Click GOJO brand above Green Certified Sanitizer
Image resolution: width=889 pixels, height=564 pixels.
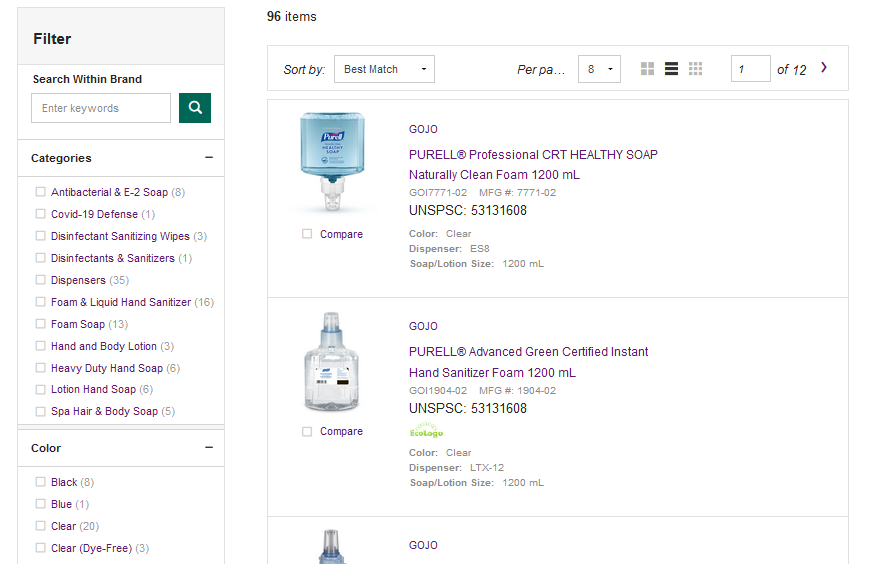tap(423, 326)
